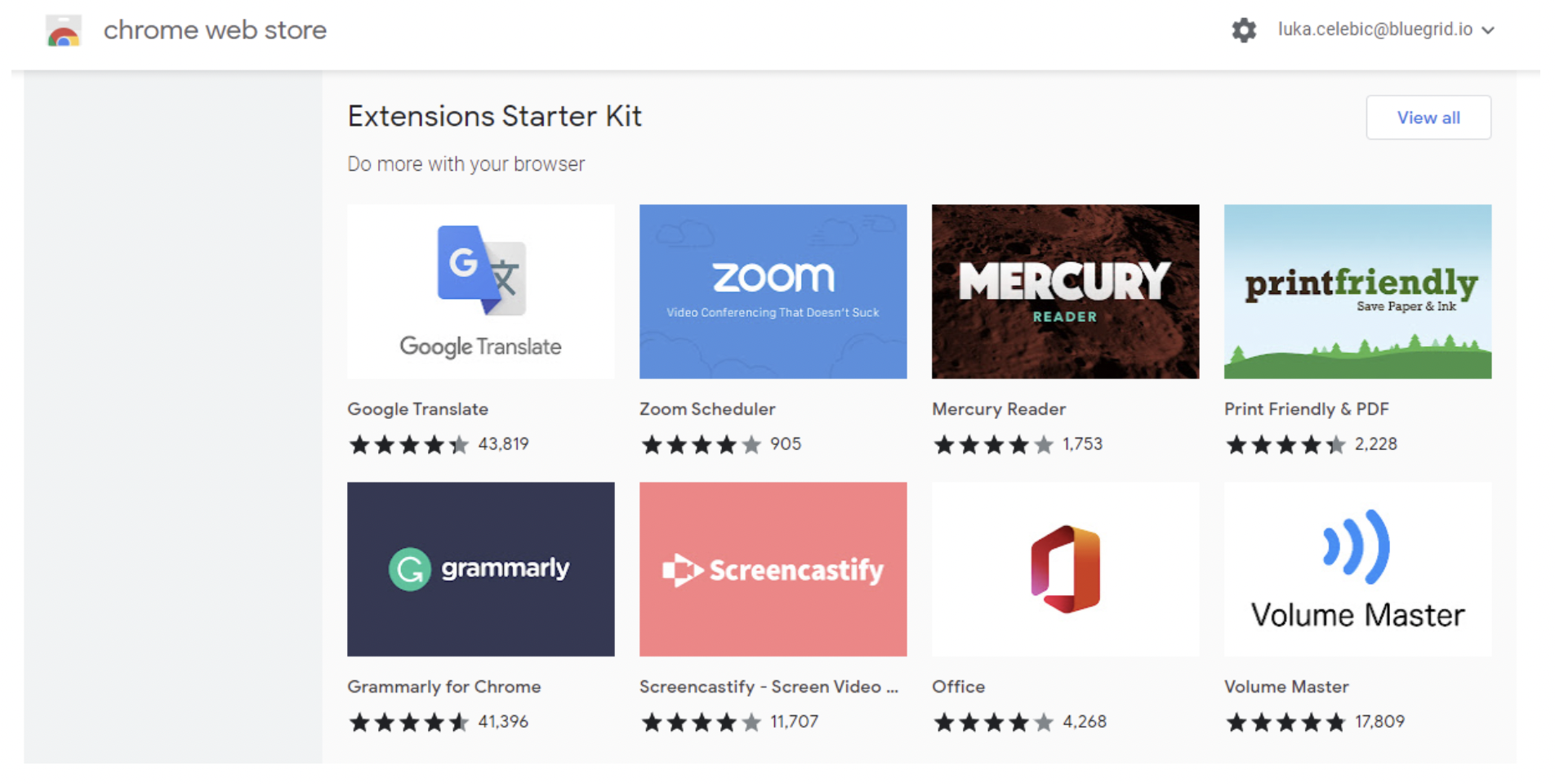Open the Zoom Scheduler banner image
The width and height of the screenshot is (1555, 784).
773,292
